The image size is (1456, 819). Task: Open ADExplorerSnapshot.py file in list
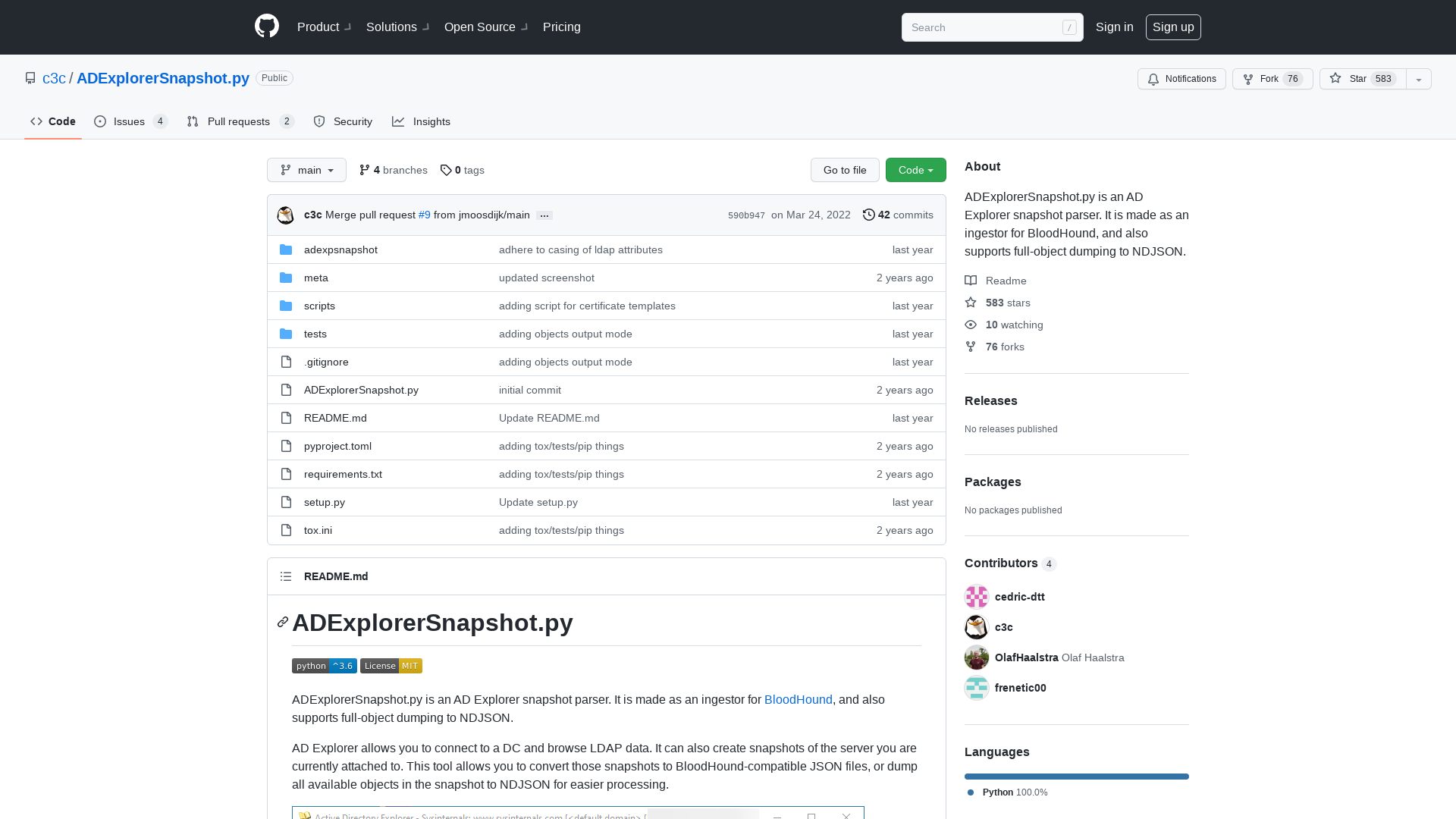[x=361, y=390]
